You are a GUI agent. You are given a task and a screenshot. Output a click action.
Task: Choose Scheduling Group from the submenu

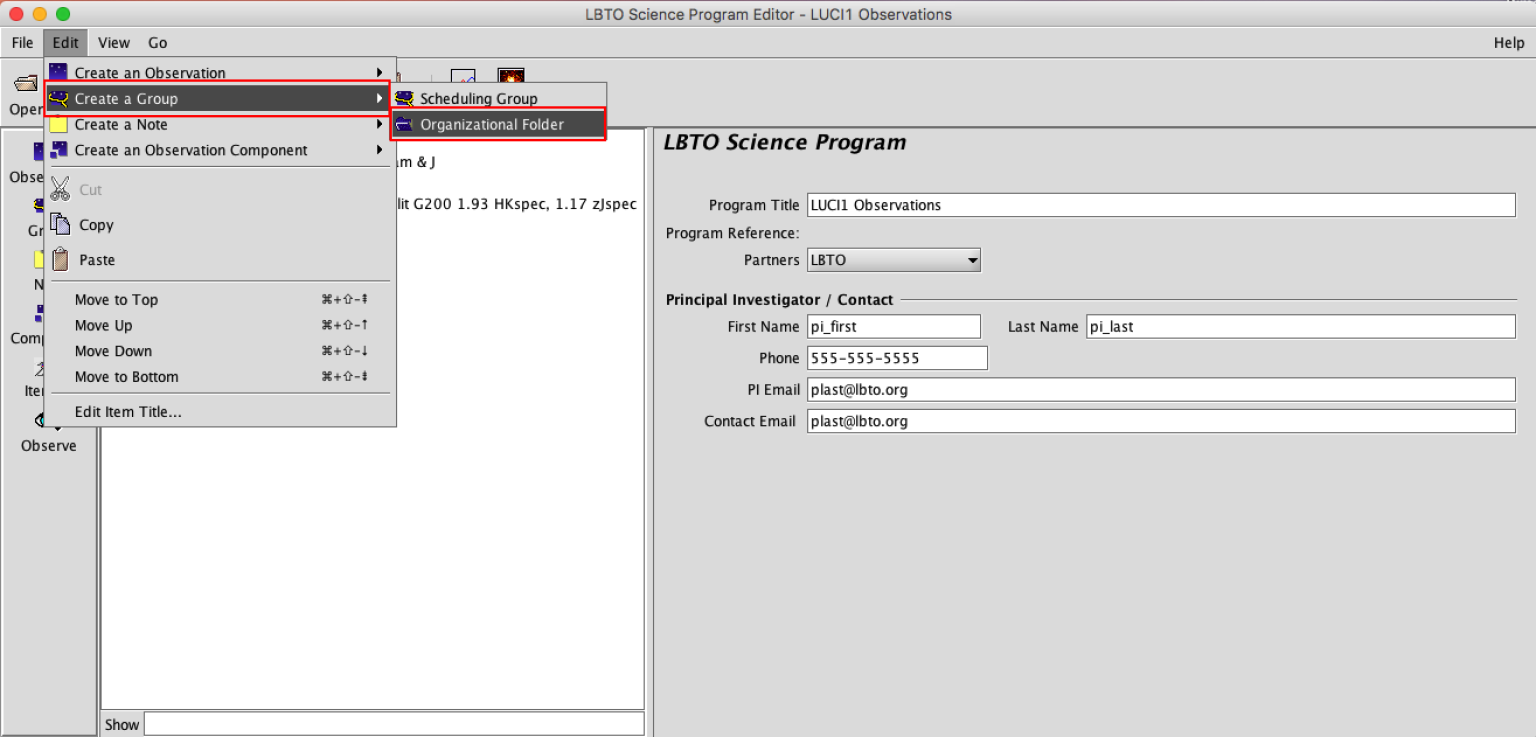(x=498, y=99)
